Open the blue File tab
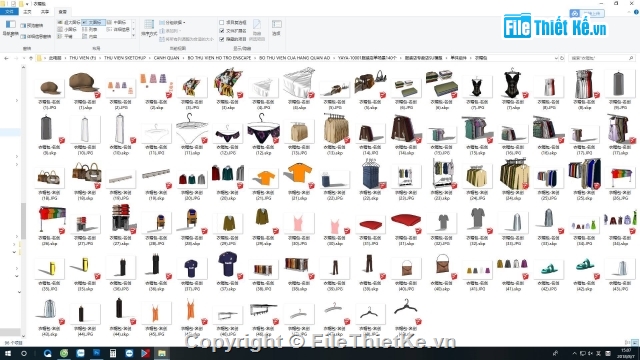 [9, 12]
